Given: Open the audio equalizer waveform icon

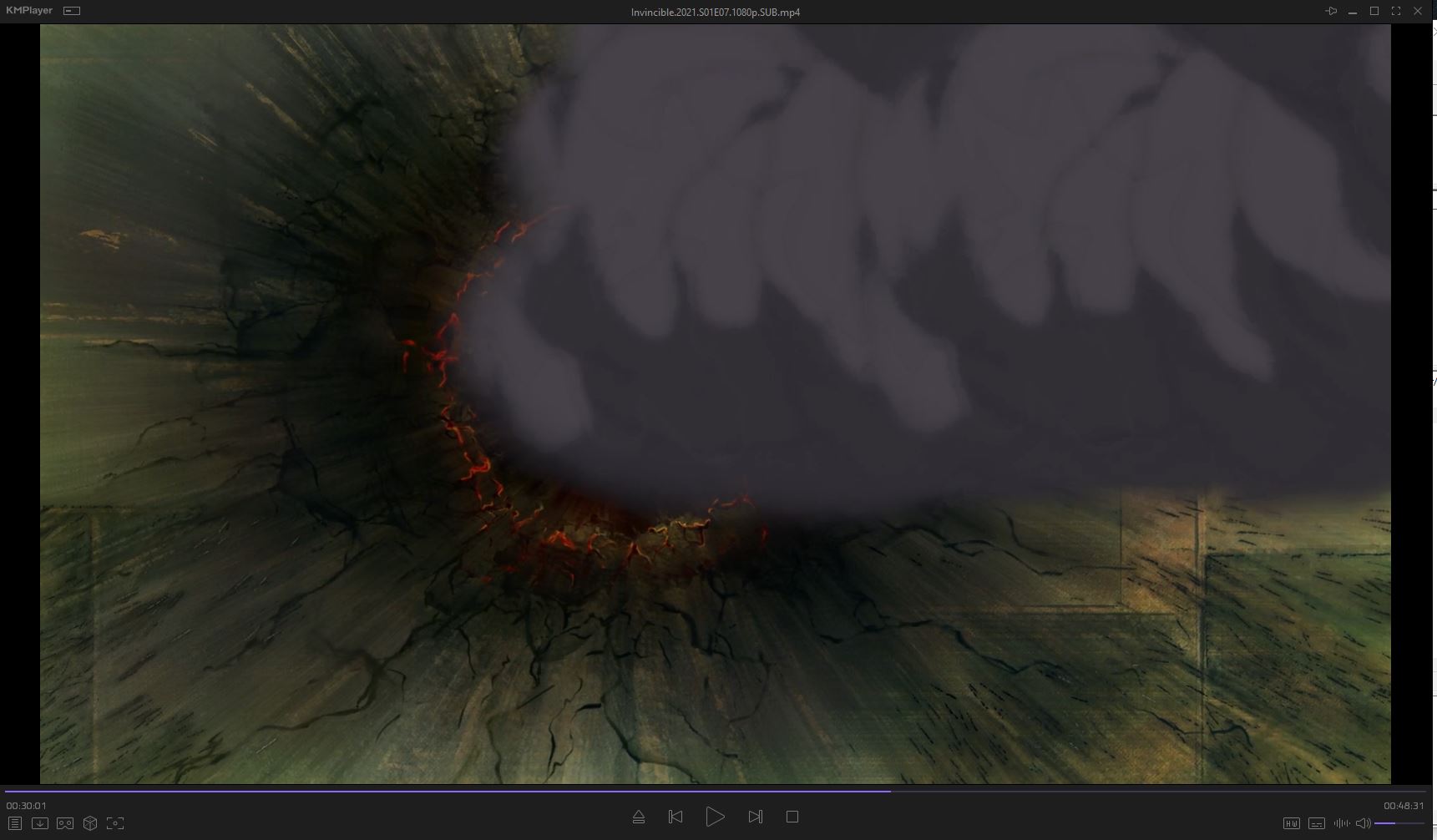Looking at the screenshot, I should pos(1341,823).
